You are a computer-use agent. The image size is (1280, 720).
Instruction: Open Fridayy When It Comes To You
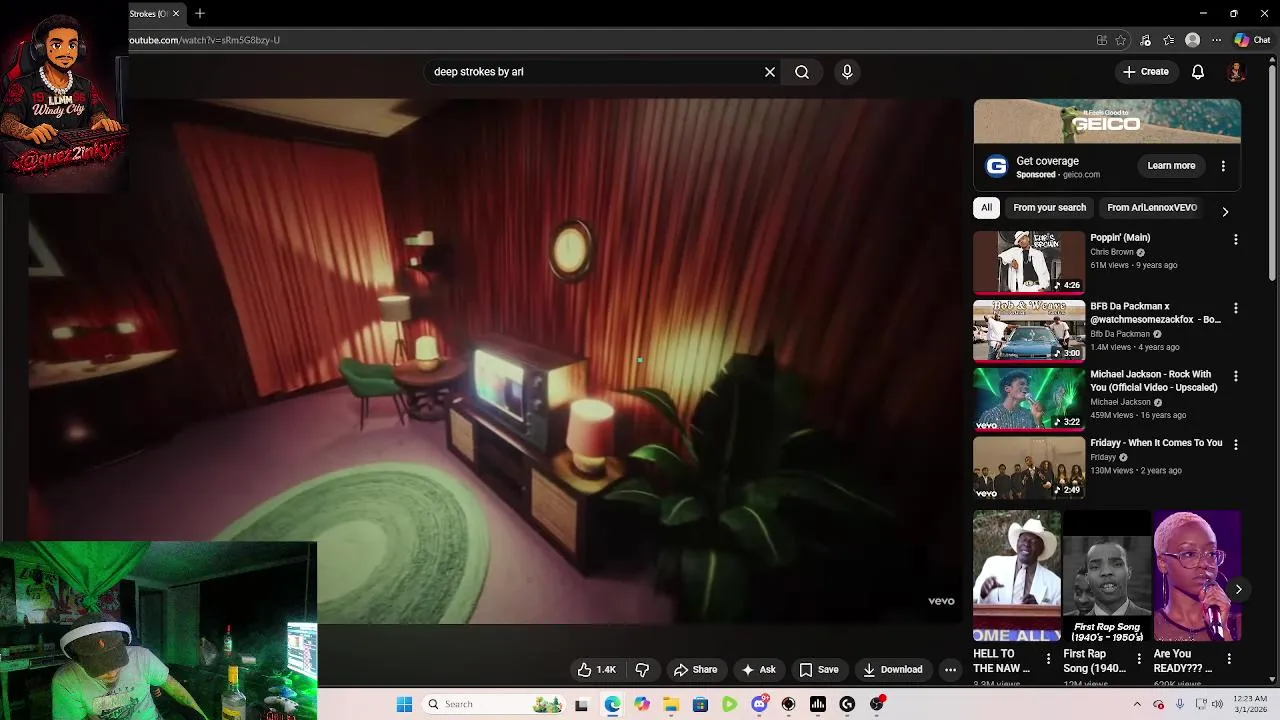1156,443
